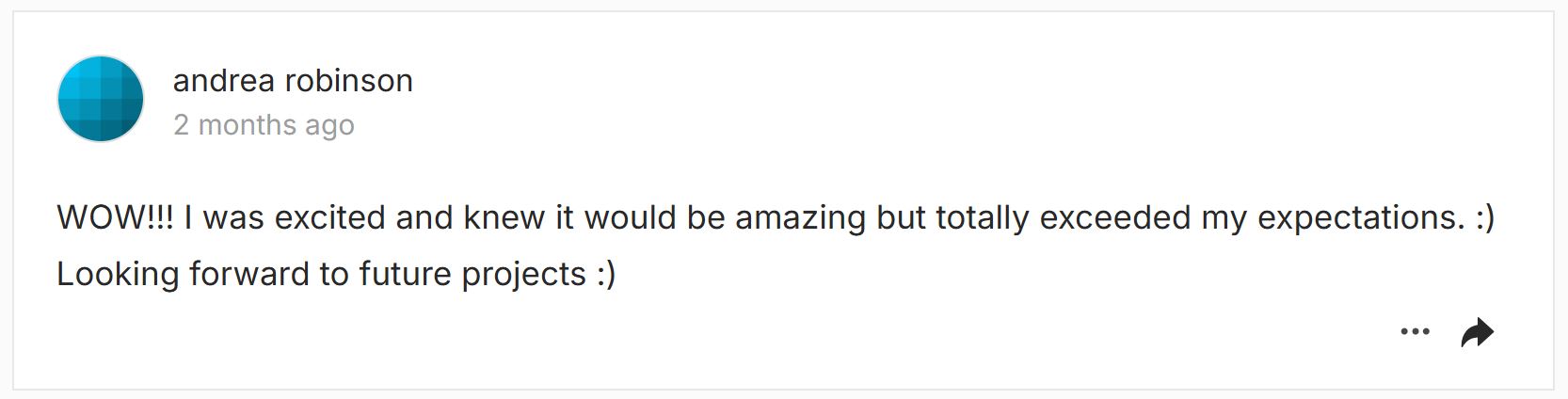This screenshot has width=1568, height=399.
Task: Click the first name 'andrea' in the header
Action: coord(224,81)
